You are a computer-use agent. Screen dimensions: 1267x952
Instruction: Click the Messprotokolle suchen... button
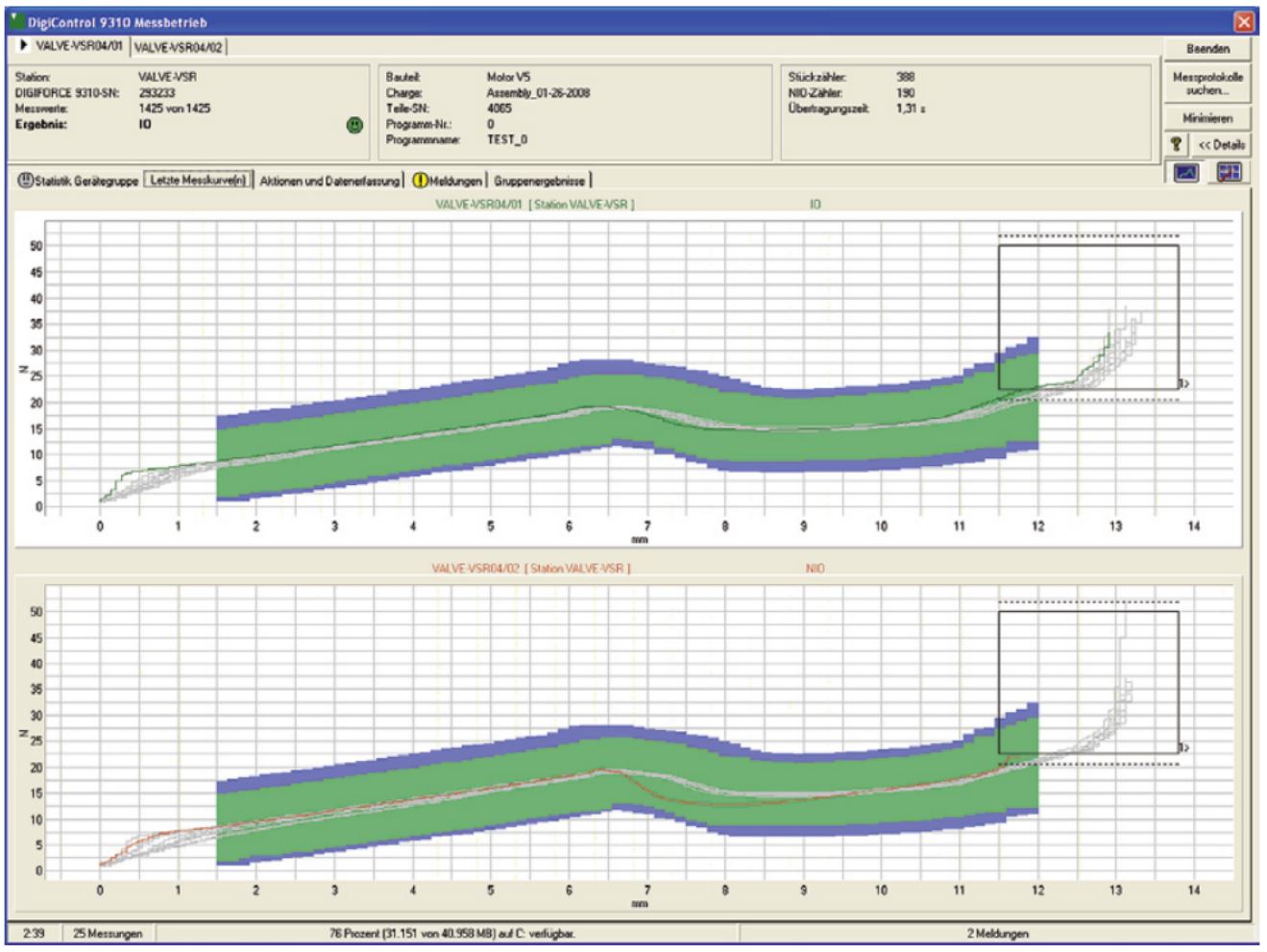[x=1206, y=84]
